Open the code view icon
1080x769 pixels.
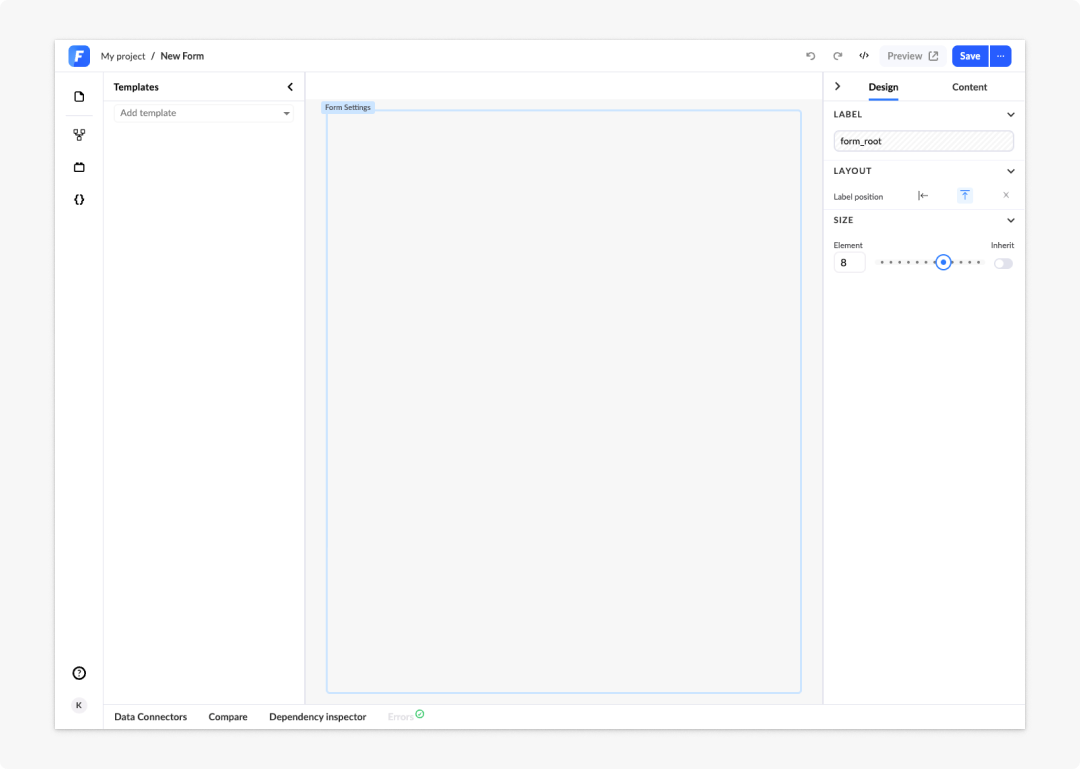point(864,56)
